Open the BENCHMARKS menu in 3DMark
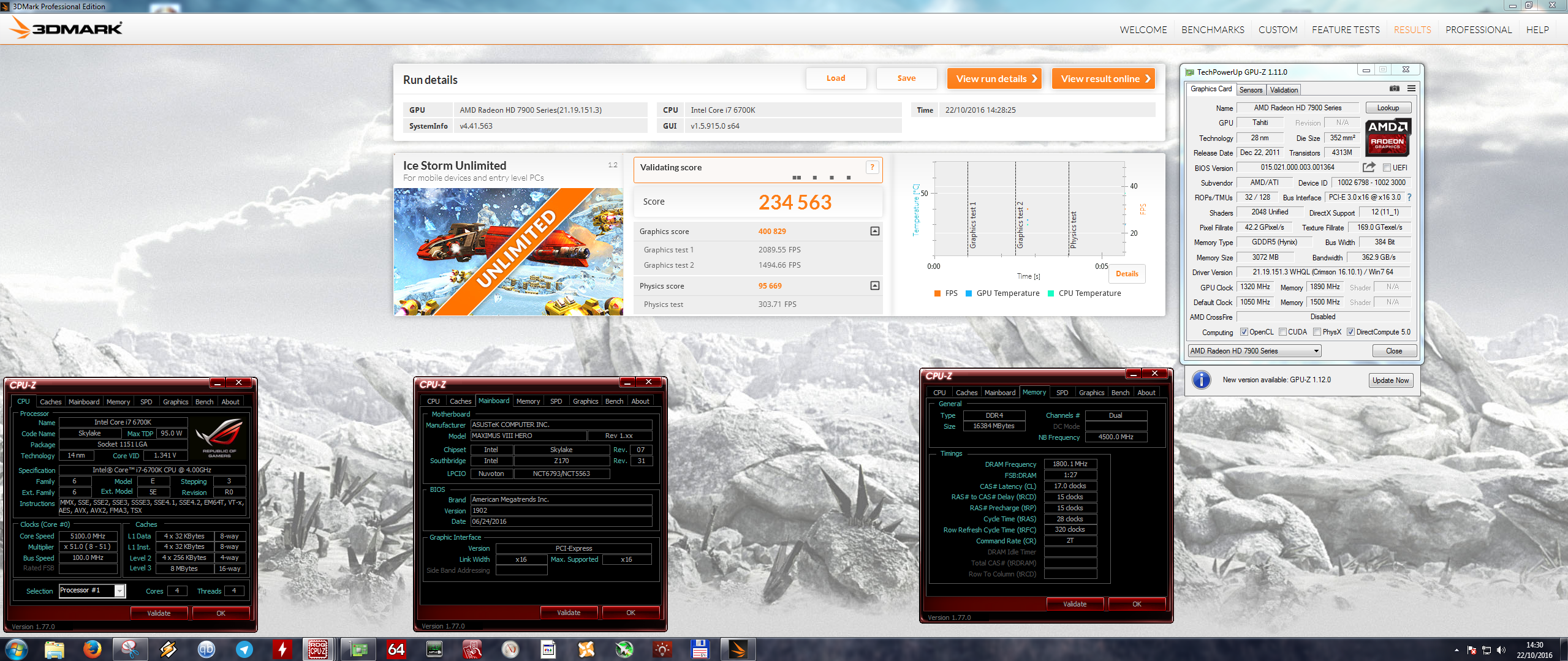Image resolution: width=1568 pixels, height=661 pixels. pos(1213,29)
